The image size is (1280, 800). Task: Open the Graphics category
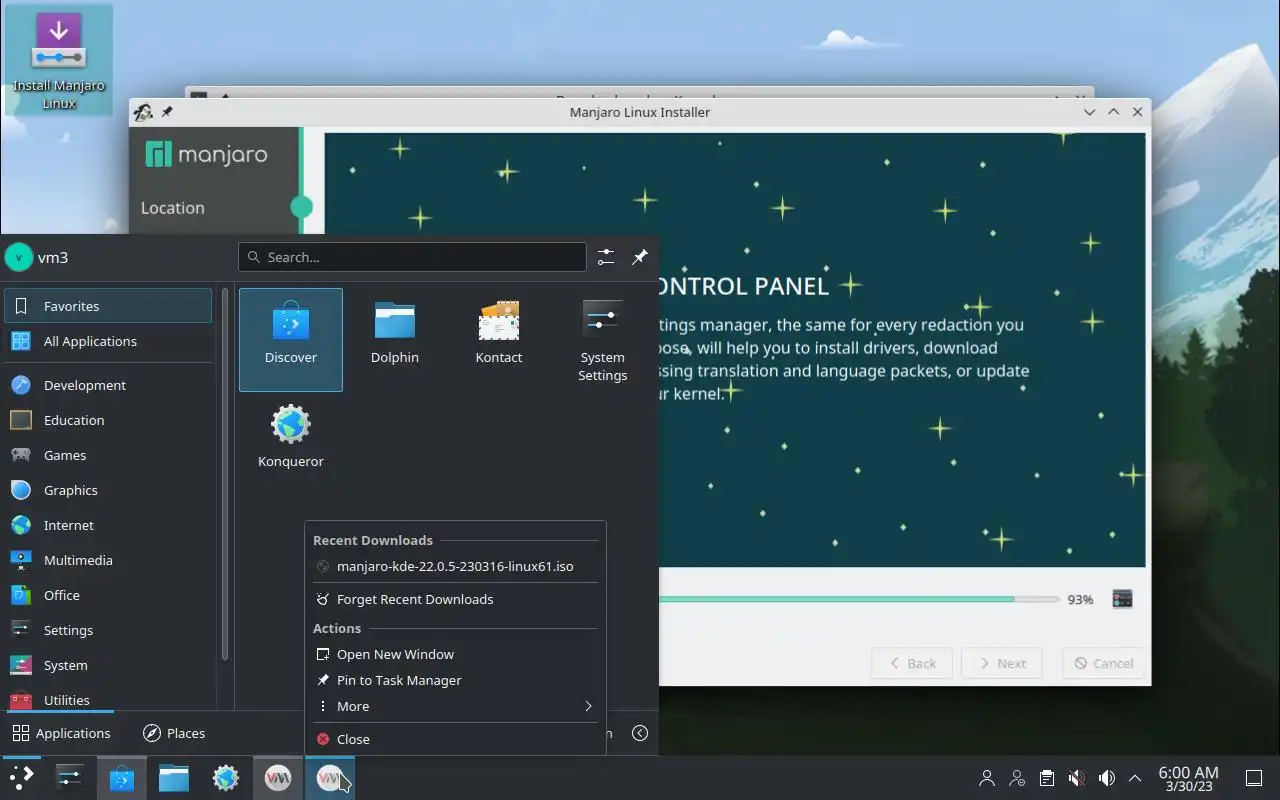coord(108,490)
